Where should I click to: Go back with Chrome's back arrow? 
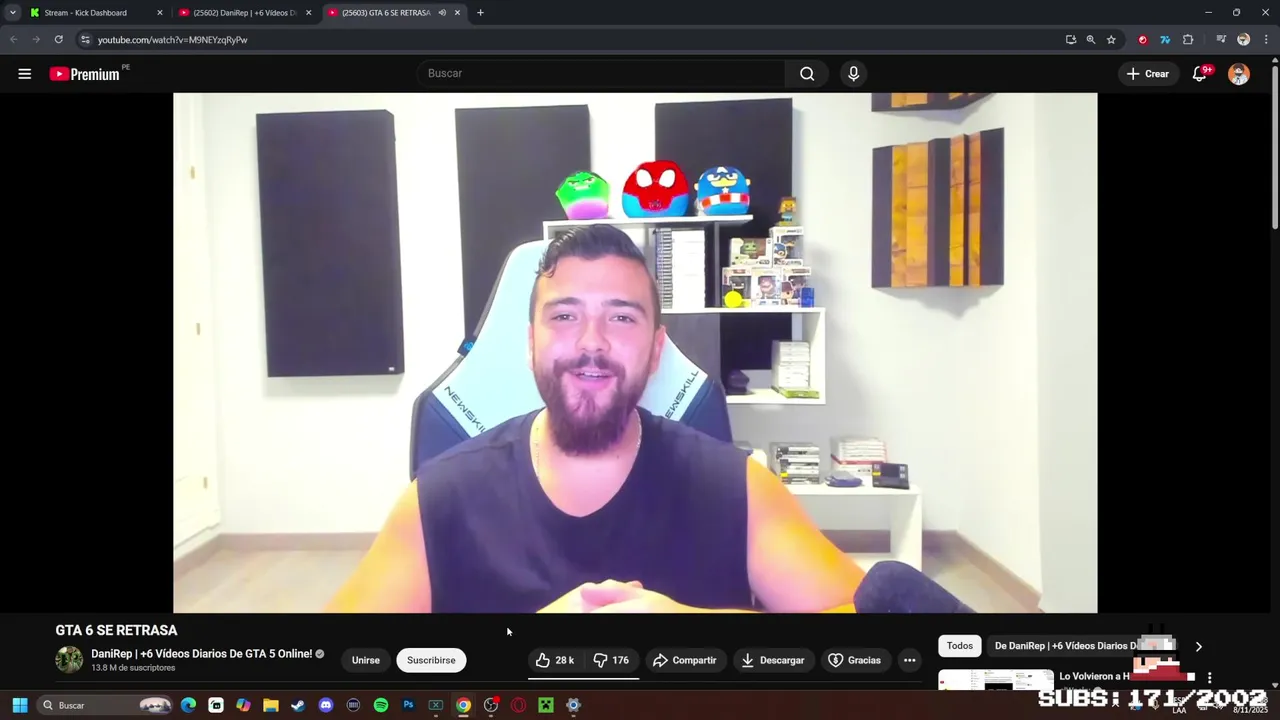(13, 40)
